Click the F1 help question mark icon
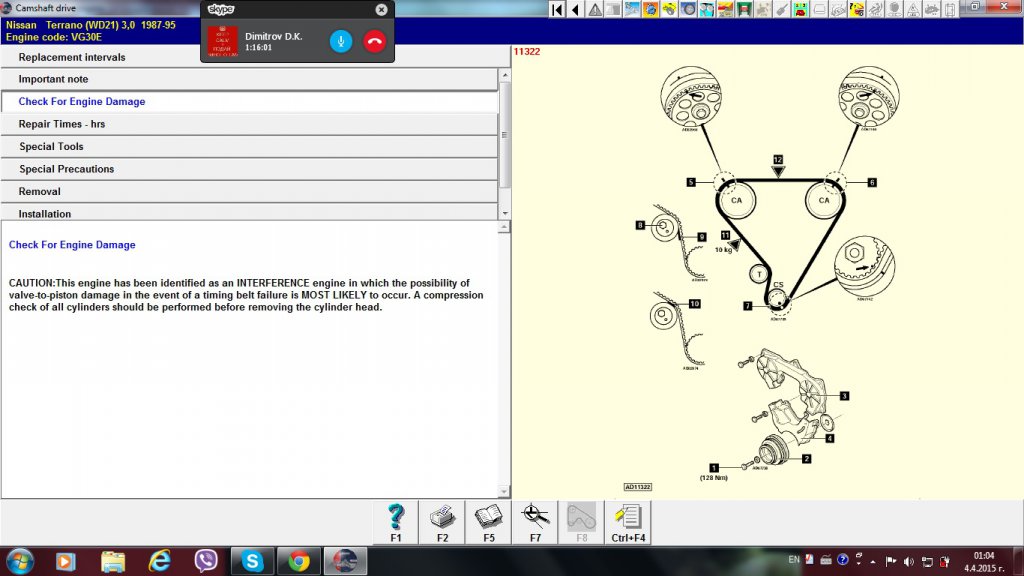This screenshot has height=576, width=1024. pos(396,522)
